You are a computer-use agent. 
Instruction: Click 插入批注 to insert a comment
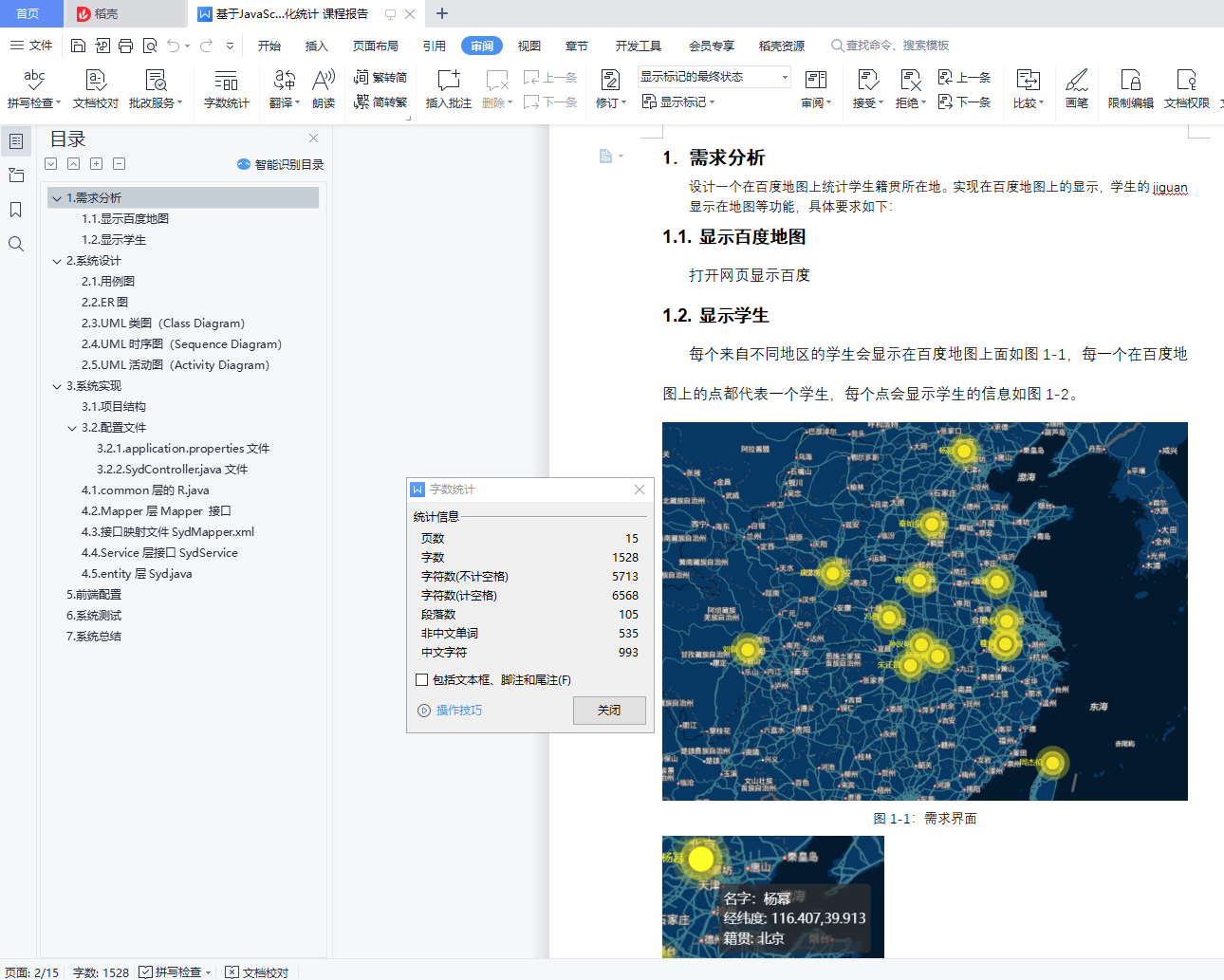449,89
